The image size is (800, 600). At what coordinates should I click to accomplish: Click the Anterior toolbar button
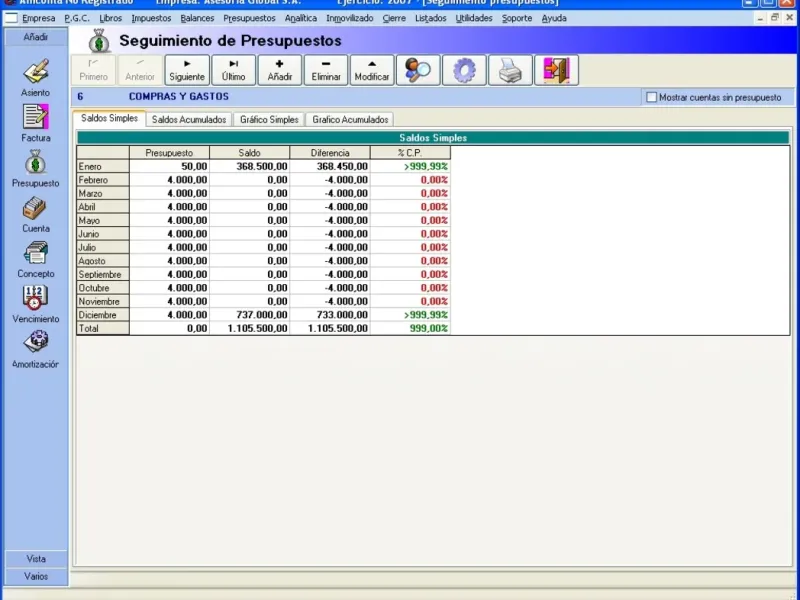click(x=140, y=70)
